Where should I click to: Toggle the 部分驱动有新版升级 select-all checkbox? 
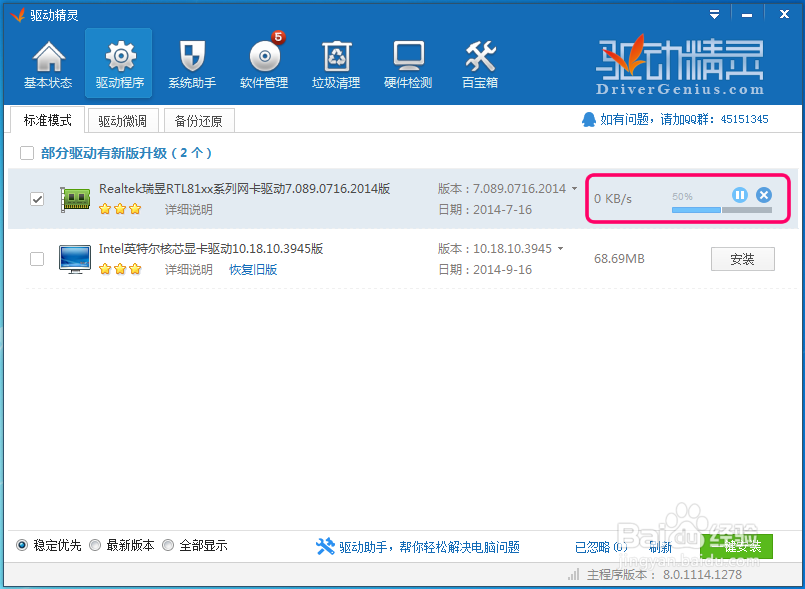click(x=27, y=153)
